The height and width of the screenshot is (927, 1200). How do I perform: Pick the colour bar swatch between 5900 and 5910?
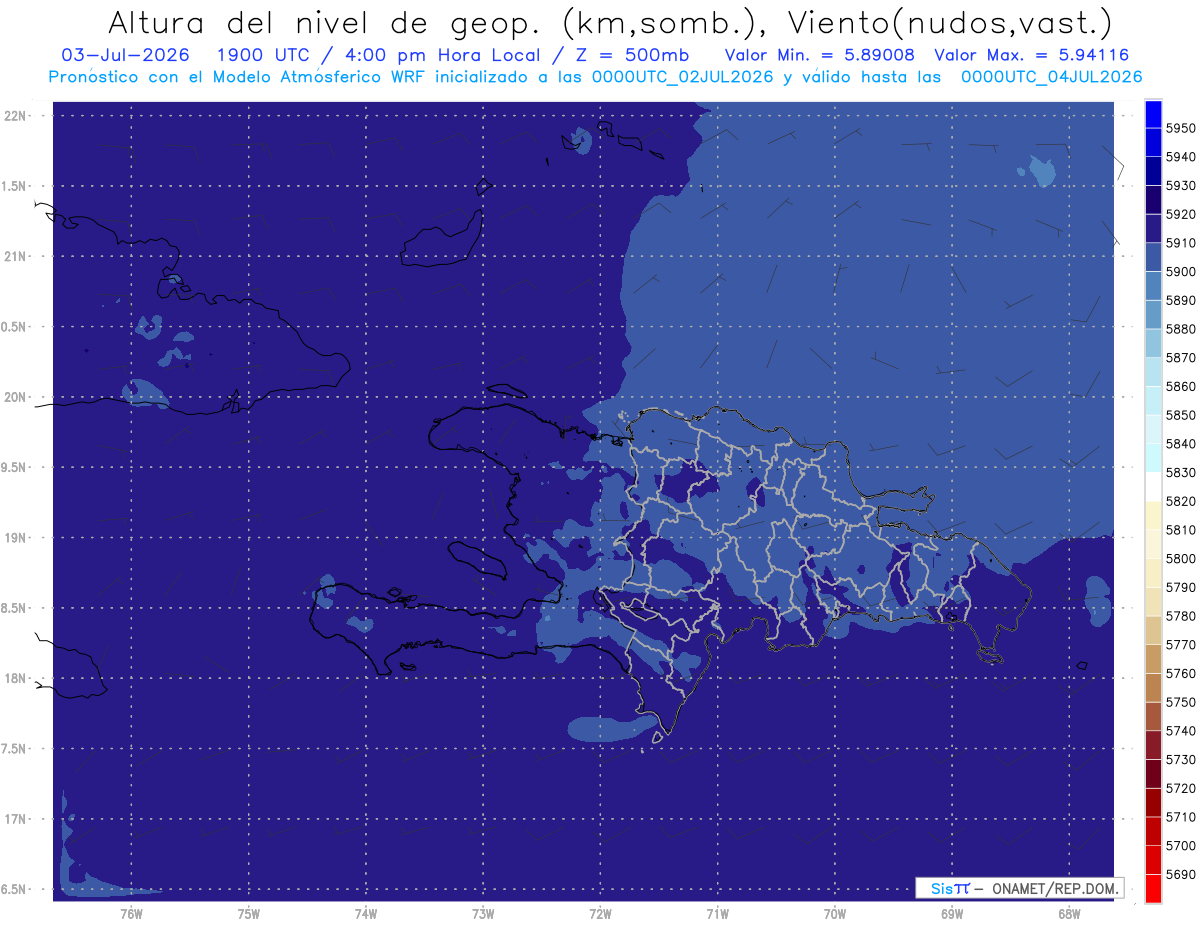coord(1153,258)
